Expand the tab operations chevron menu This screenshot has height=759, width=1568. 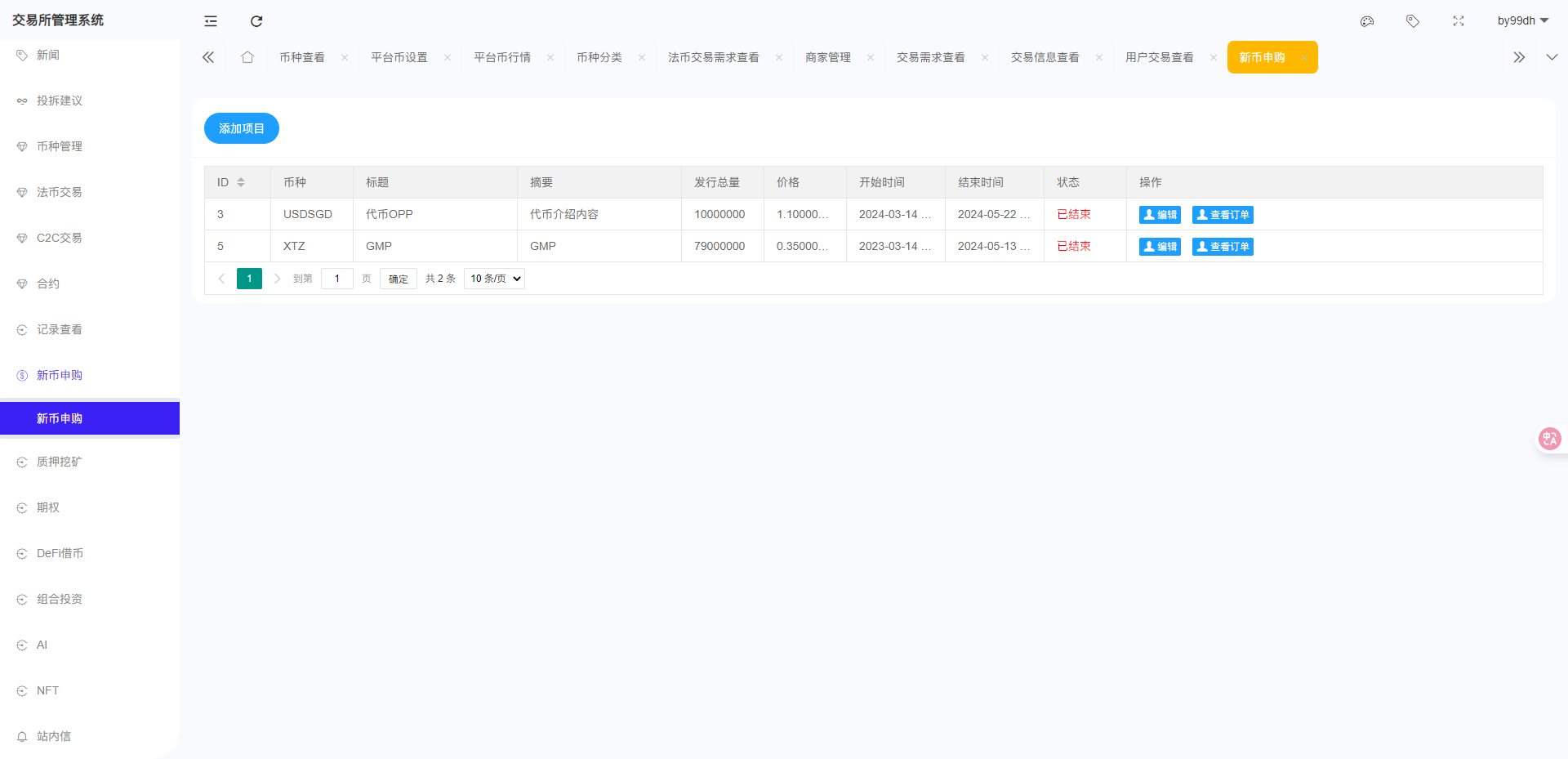(x=1552, y=57)
